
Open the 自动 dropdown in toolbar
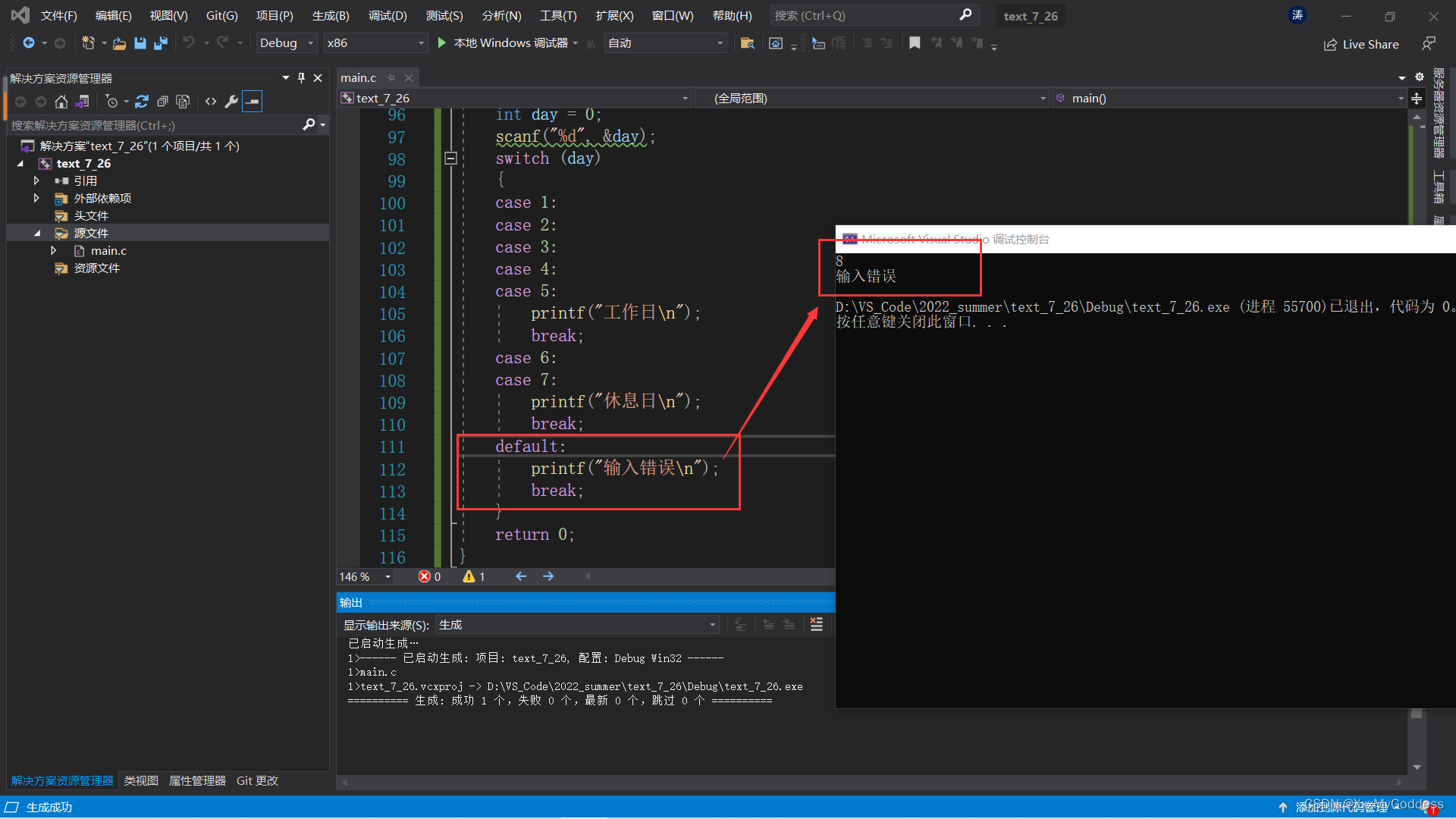tap(666, 43)
